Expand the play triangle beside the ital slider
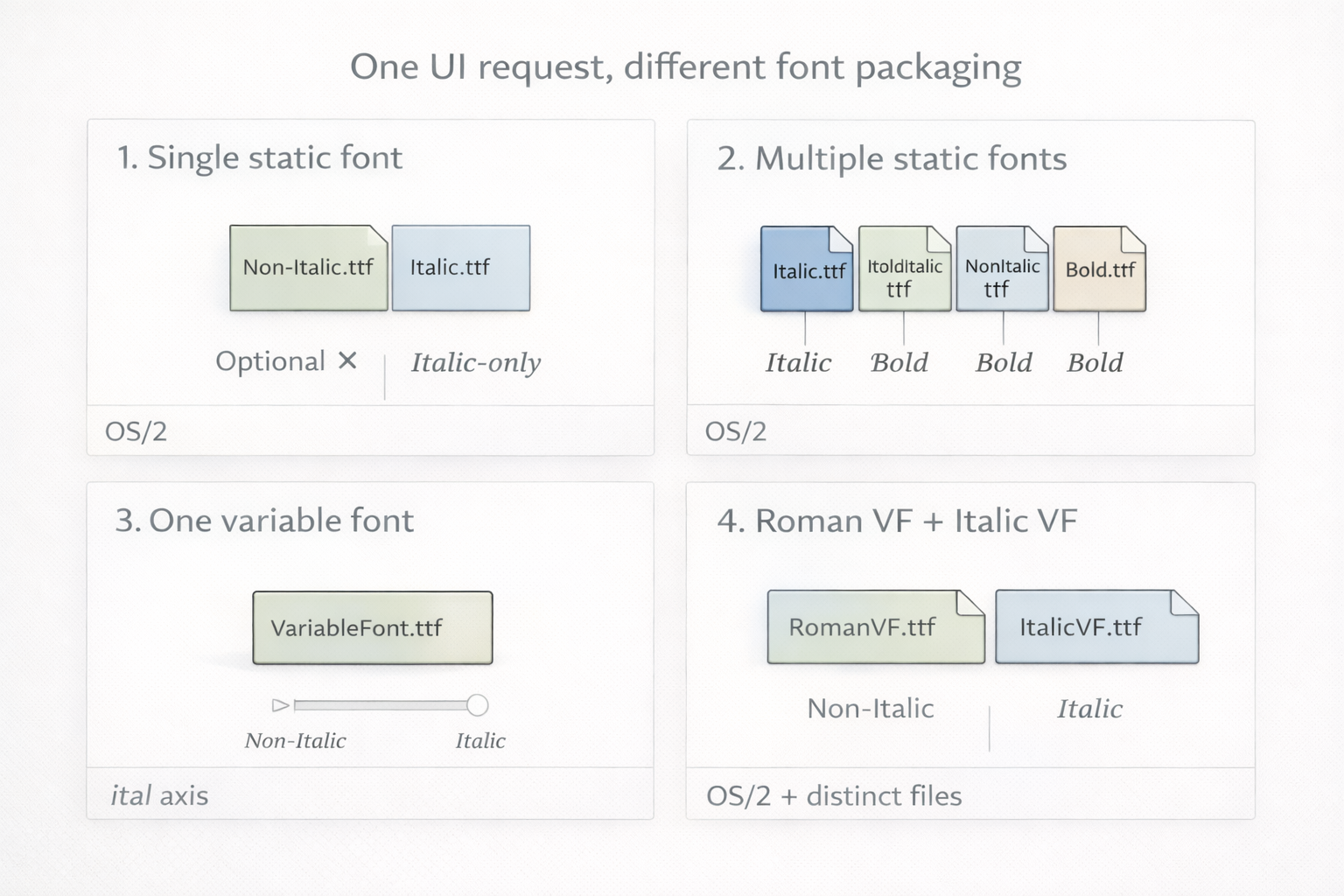 pos(282,705)
